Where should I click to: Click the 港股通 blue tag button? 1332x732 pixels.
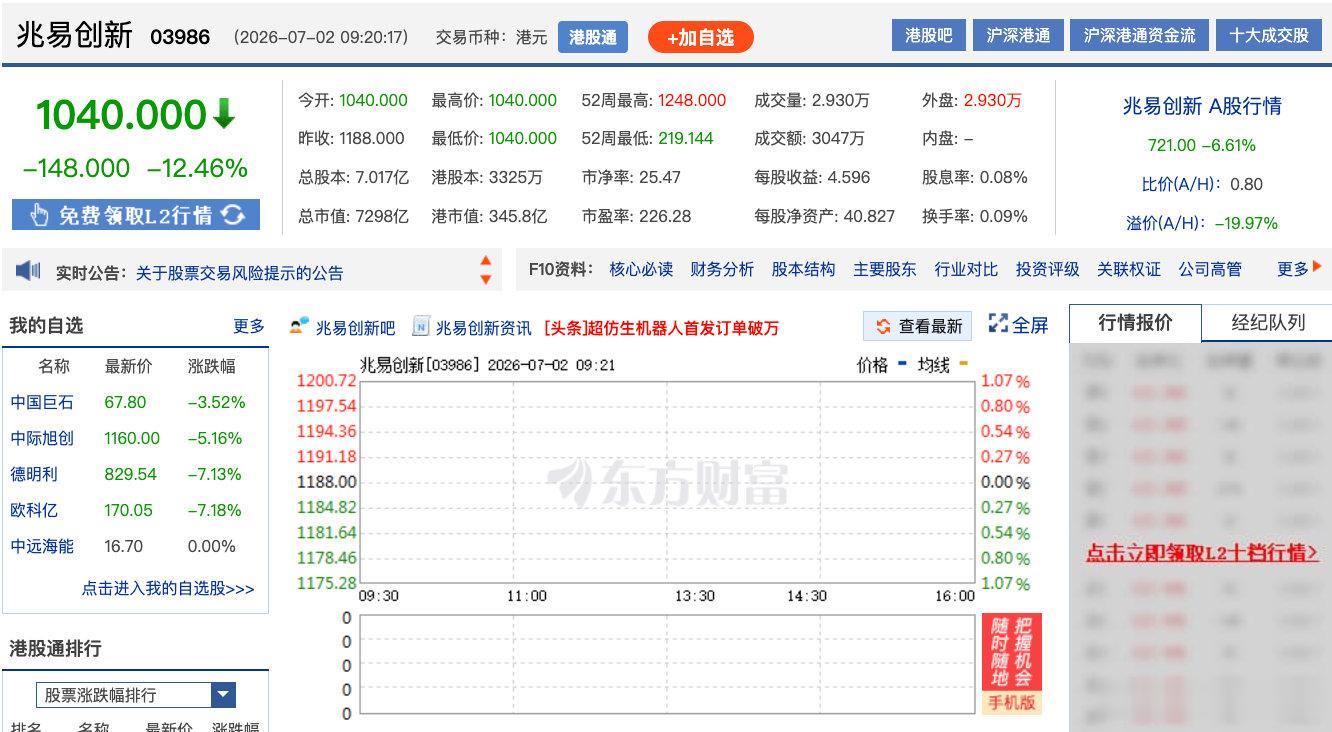click(x=593, y=37)
